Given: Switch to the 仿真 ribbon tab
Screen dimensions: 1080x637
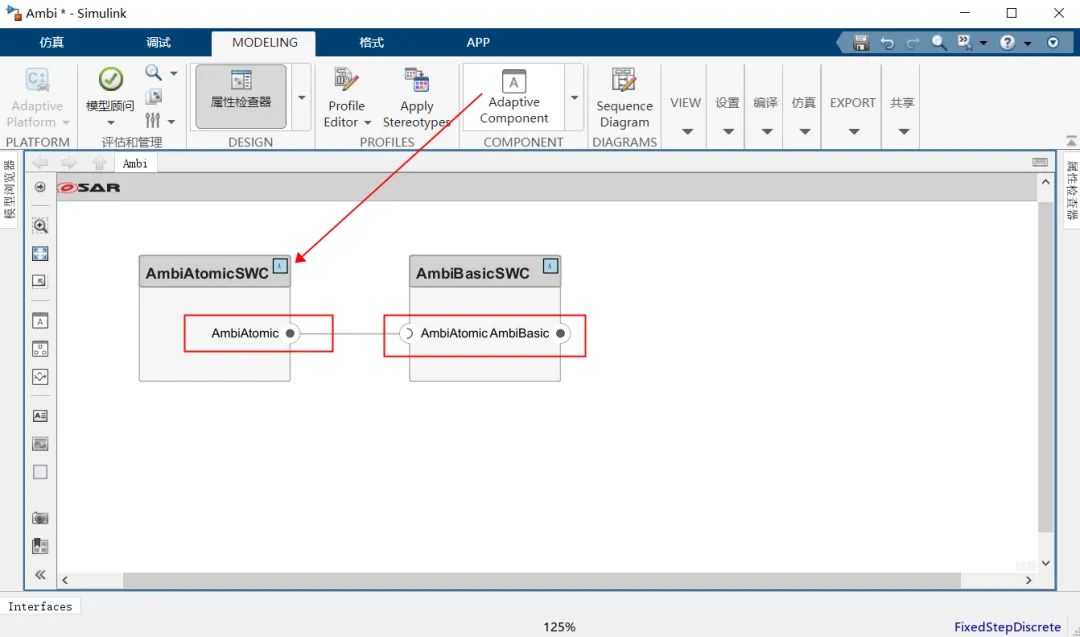Looking at the screenshot, I should point(52,43).
